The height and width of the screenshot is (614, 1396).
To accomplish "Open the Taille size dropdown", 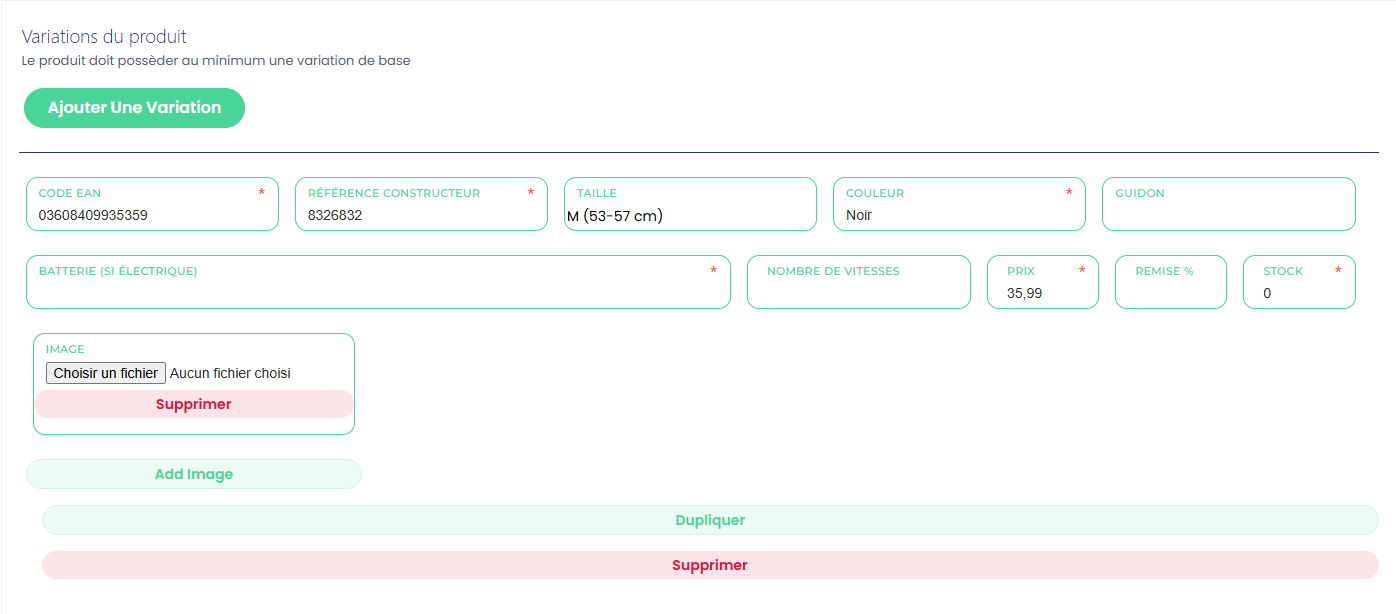I will click(689, 215).
